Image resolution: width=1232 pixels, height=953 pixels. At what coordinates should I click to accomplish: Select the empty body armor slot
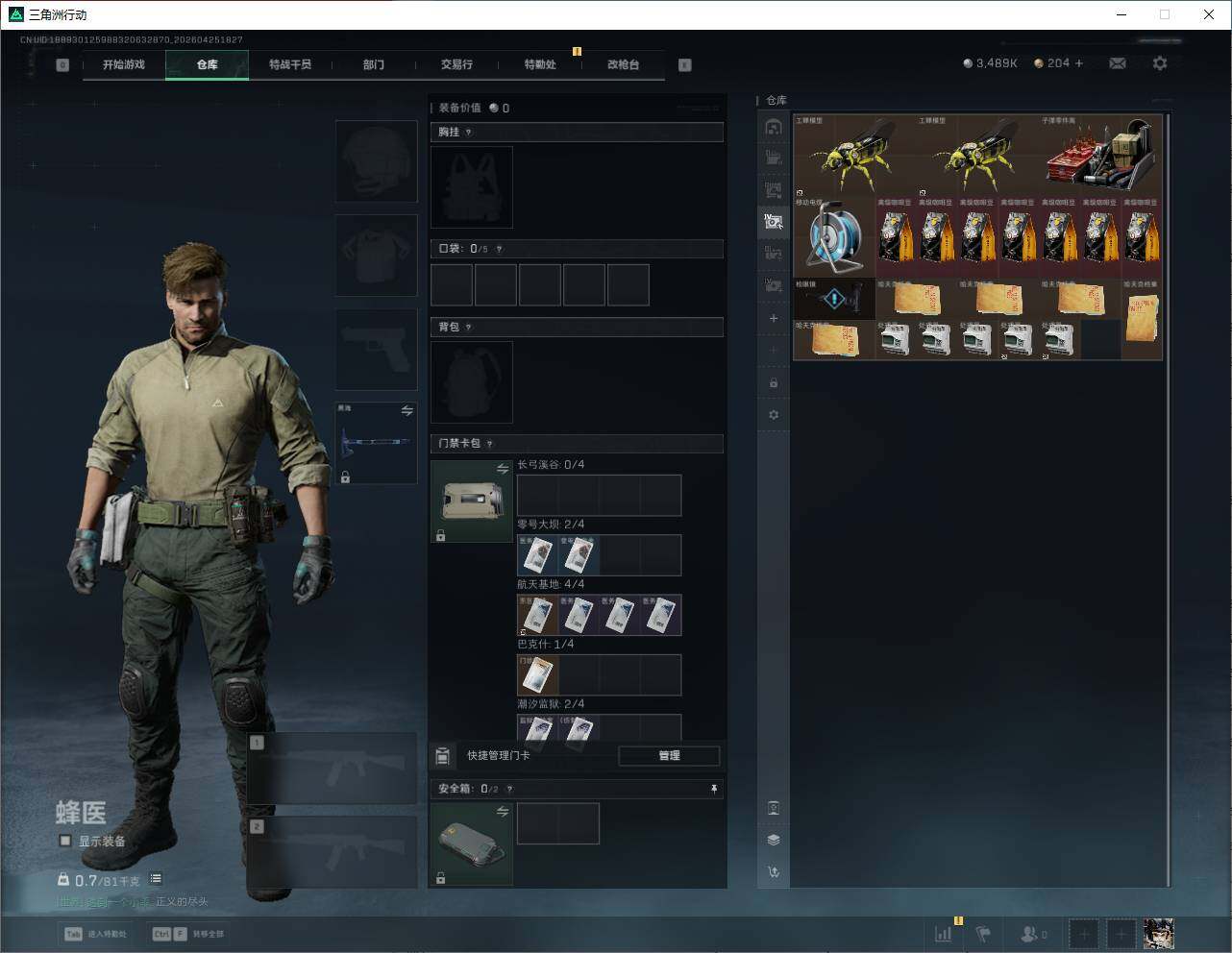376,255
